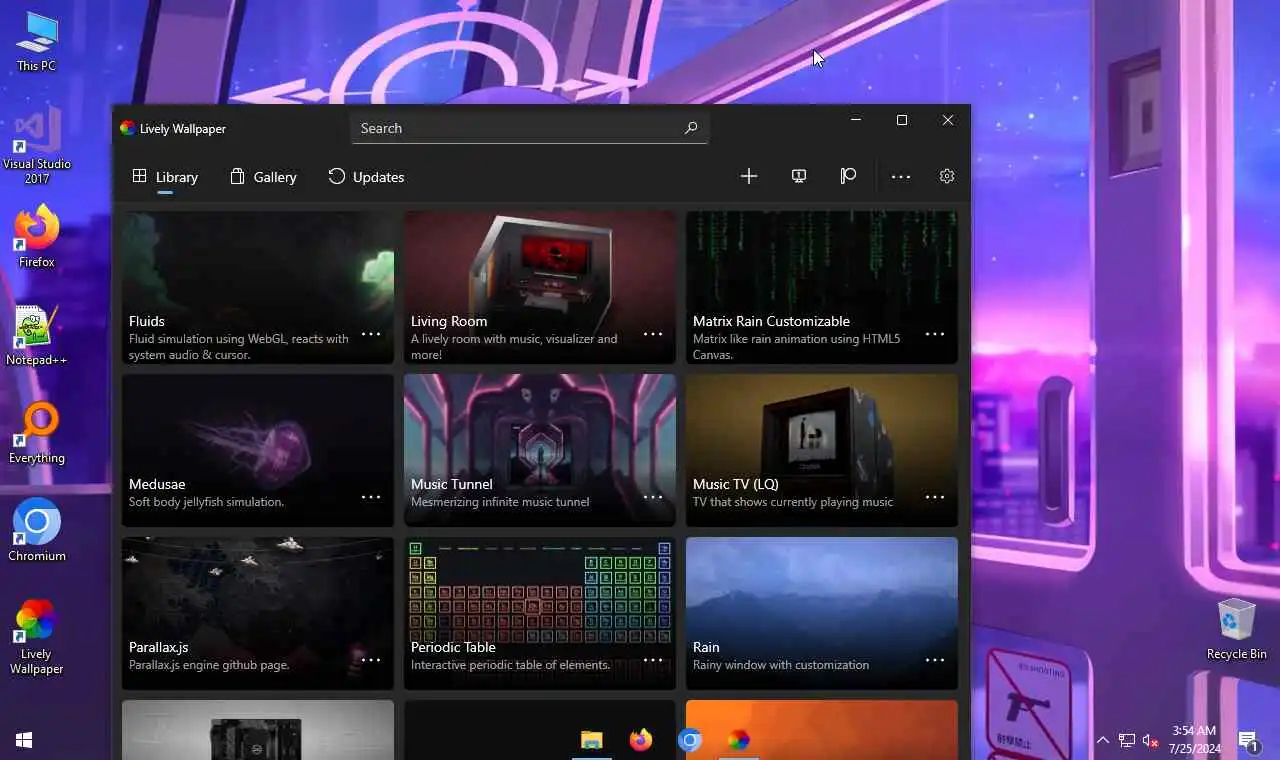This screenshot has height=760, width=1280.
Task: Open options menu for Music Tunnel wallpaper
Action: (653, 497)
